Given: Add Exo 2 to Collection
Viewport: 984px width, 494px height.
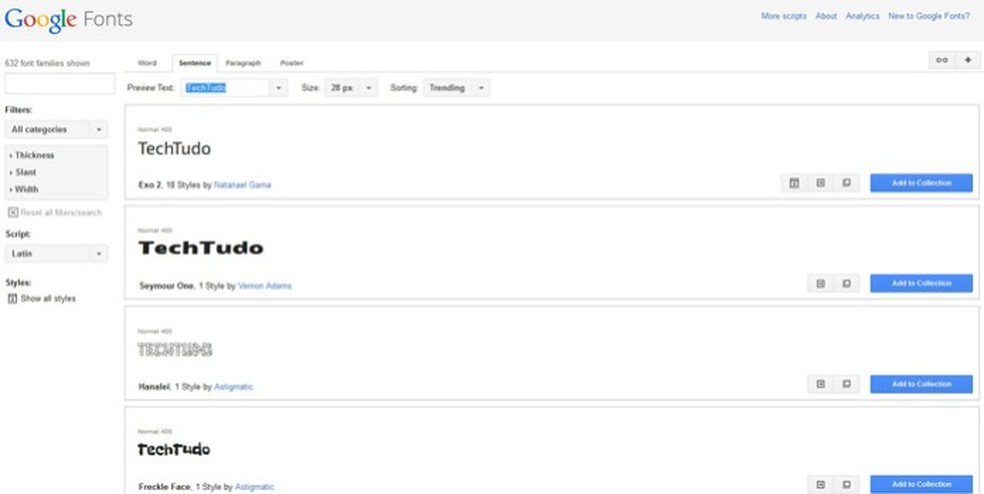Looking at the screenshot, I should pyautogui.click(x=921, y=183).
